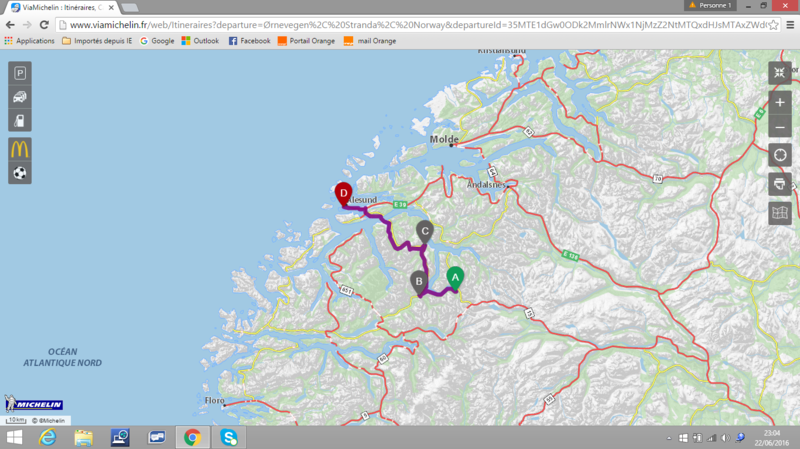Open Google bookmark
Screen dimensions: 800x449
coord(157,41)
